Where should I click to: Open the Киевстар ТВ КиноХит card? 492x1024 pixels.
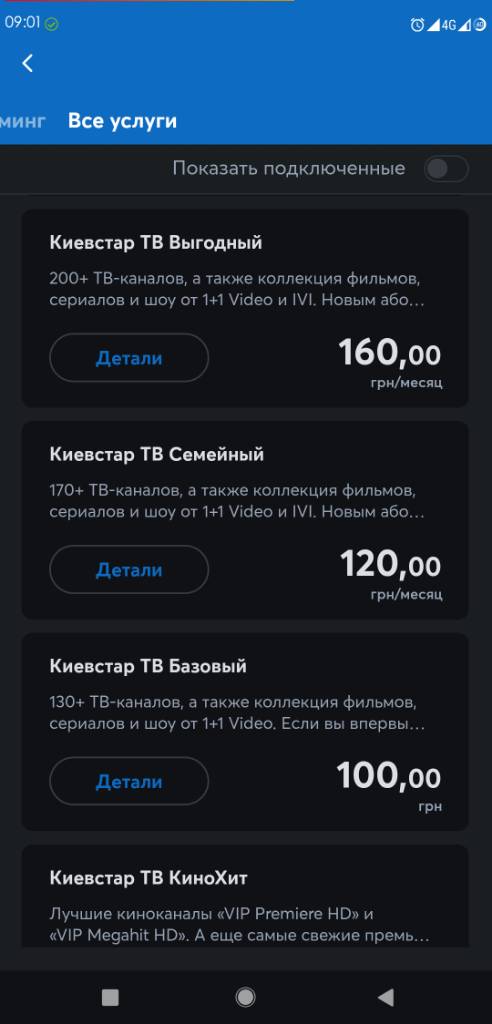245,896
